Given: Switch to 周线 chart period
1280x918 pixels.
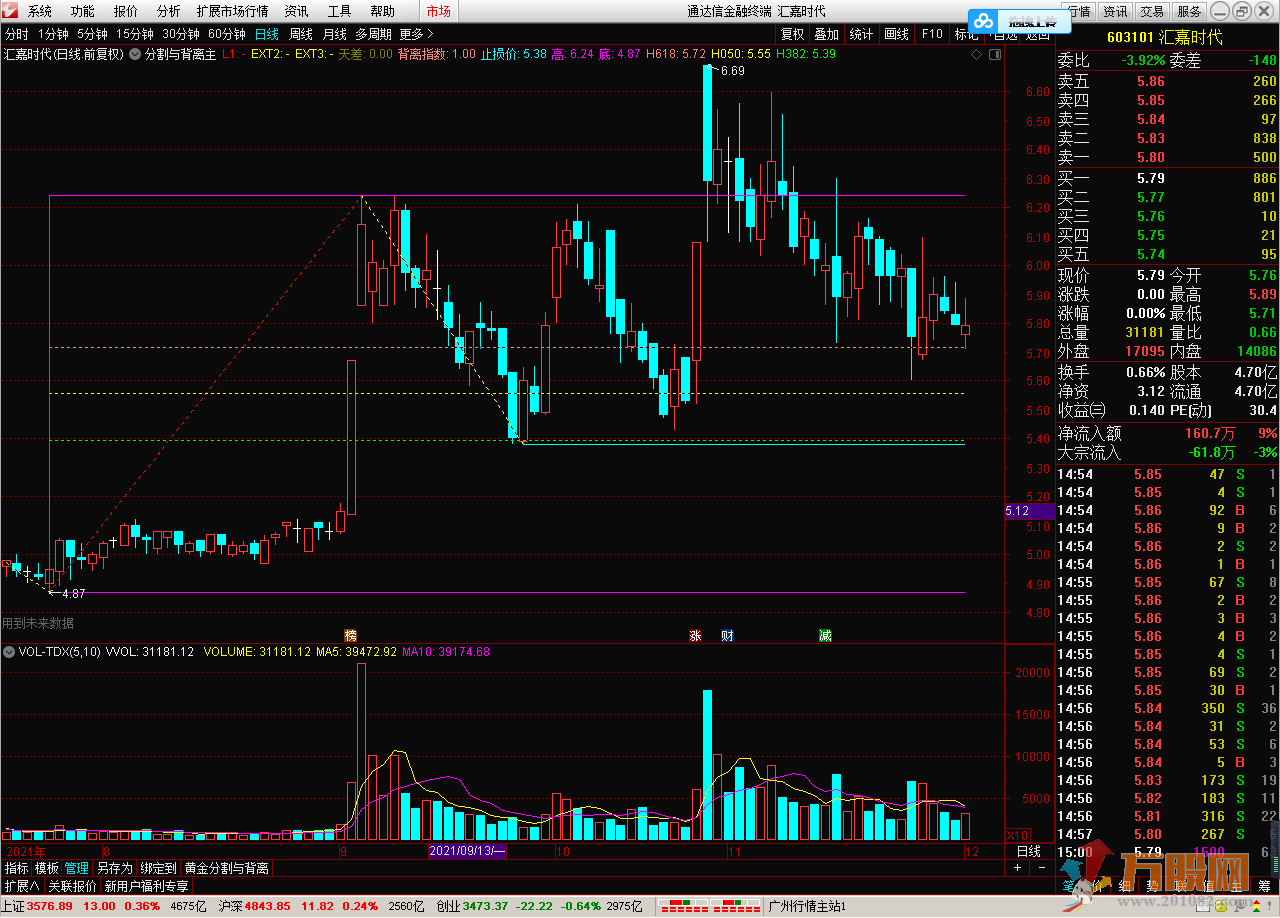Looking at the screenshot, I should pos(301,34).
